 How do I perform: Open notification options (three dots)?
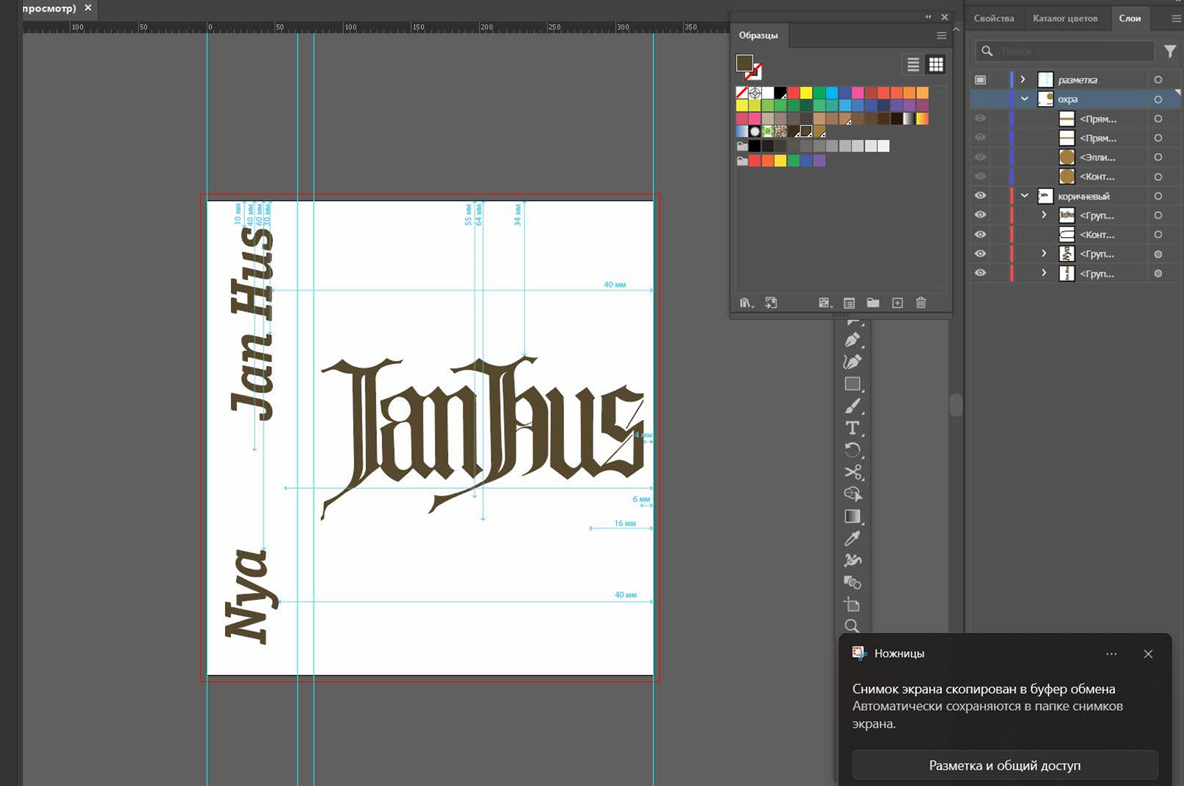(1111, 654)
